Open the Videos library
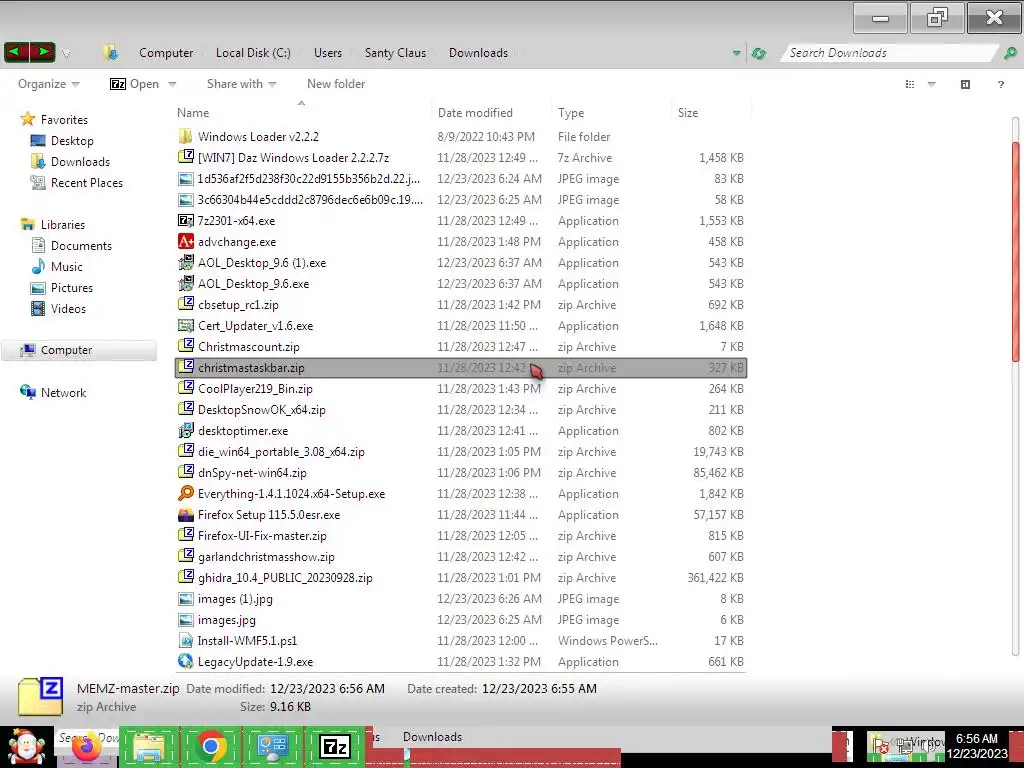The height and width of the screenshot is (768, 1024). coord(68,308)
